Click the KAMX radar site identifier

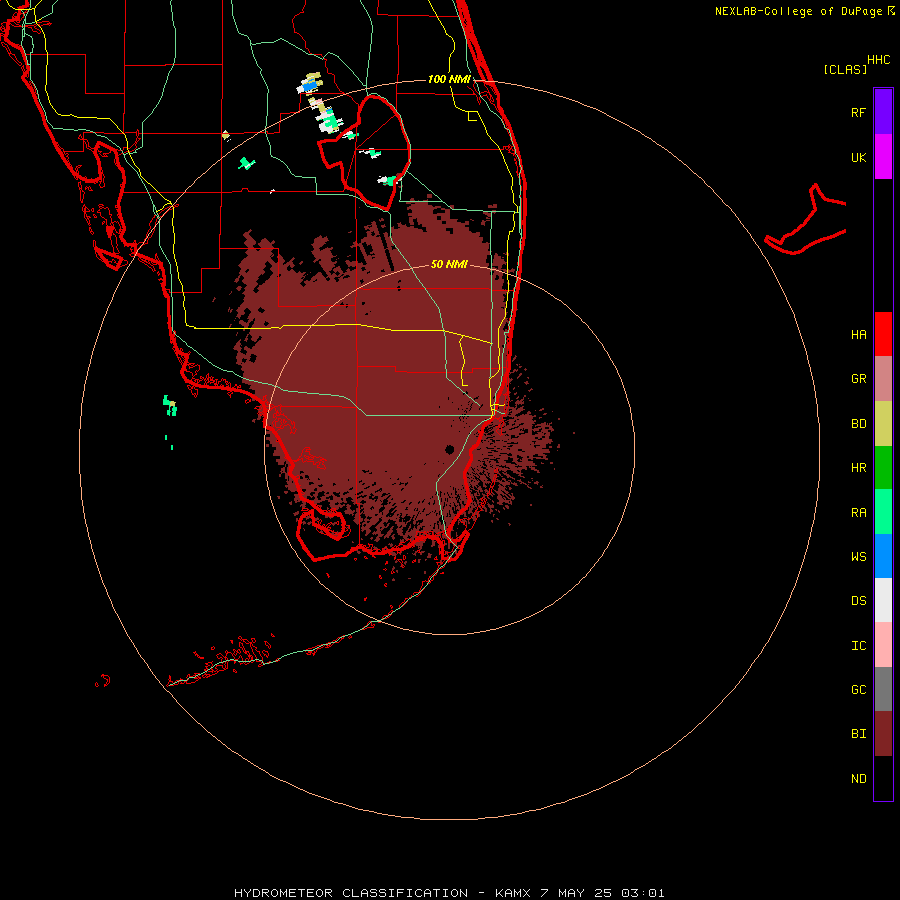(514, 893)
